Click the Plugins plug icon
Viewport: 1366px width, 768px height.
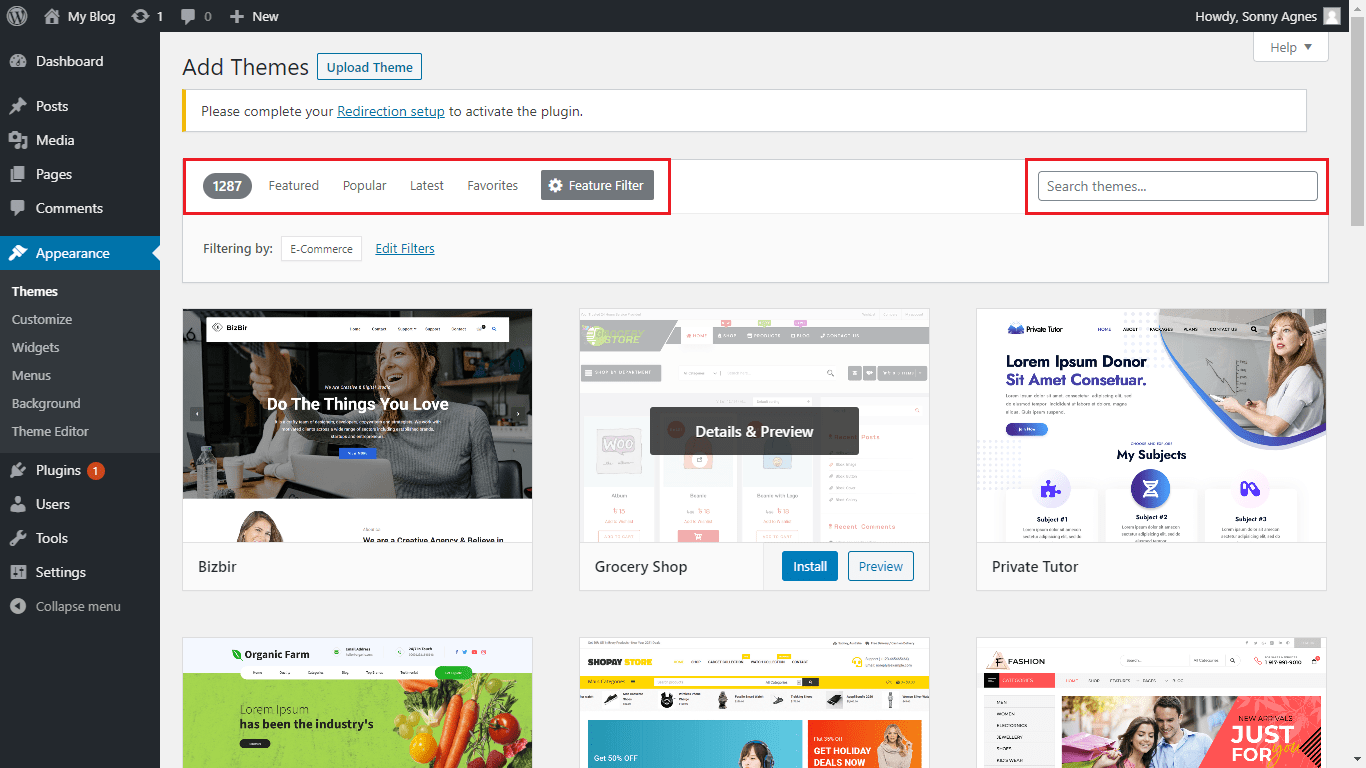18,470
